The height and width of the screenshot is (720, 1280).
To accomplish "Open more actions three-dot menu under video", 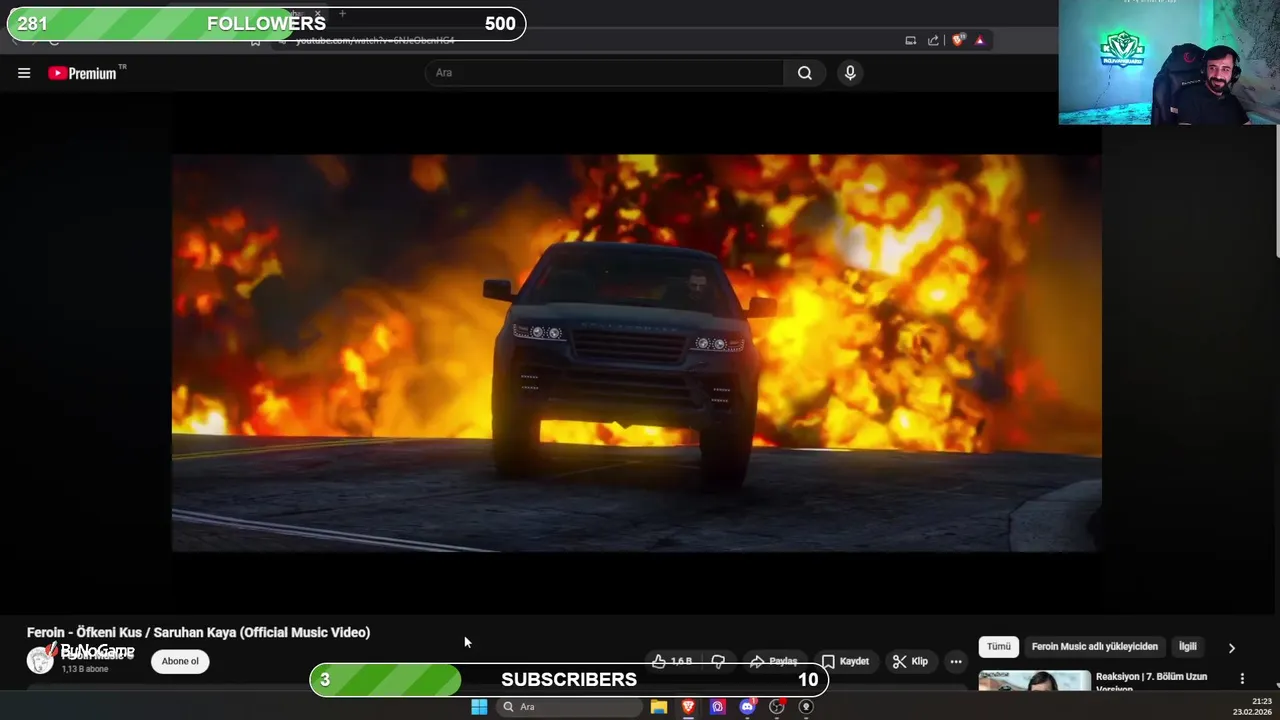I will click(x=956, y=661).
